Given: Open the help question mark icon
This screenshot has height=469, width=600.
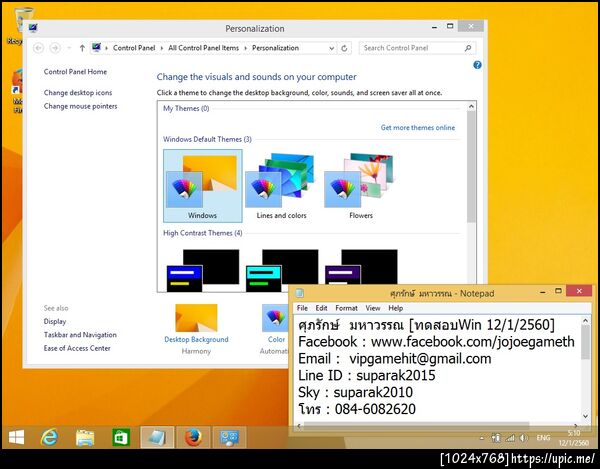Looking at the screenshot, I should point(477,65).
